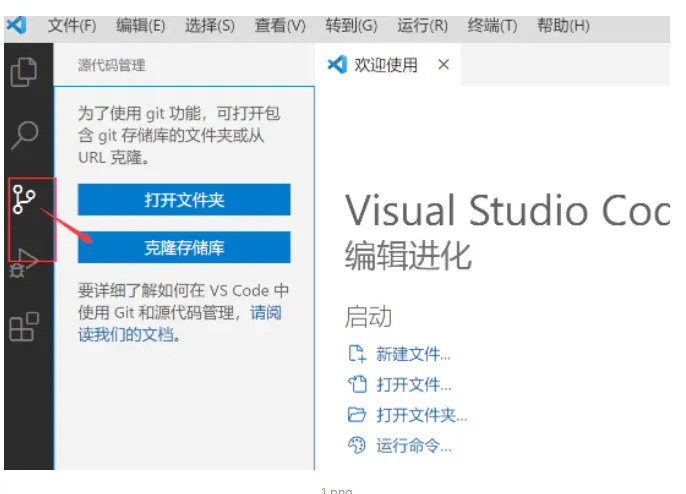The width and height of the screenshot is (686, 494).
Task: Open the 文件(F) menu
Action: click(x=72, y=25)
